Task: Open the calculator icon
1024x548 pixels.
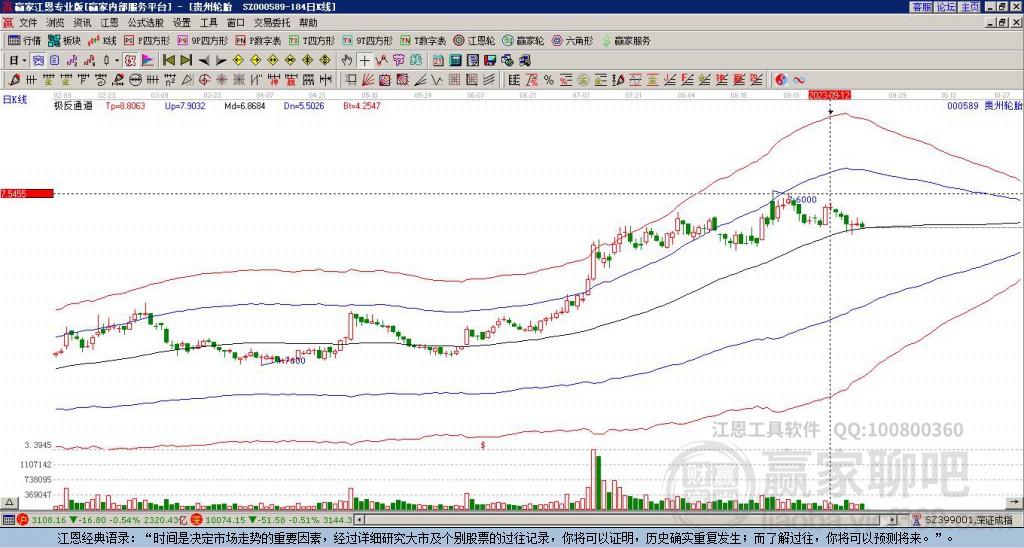Action: point(456,61)
